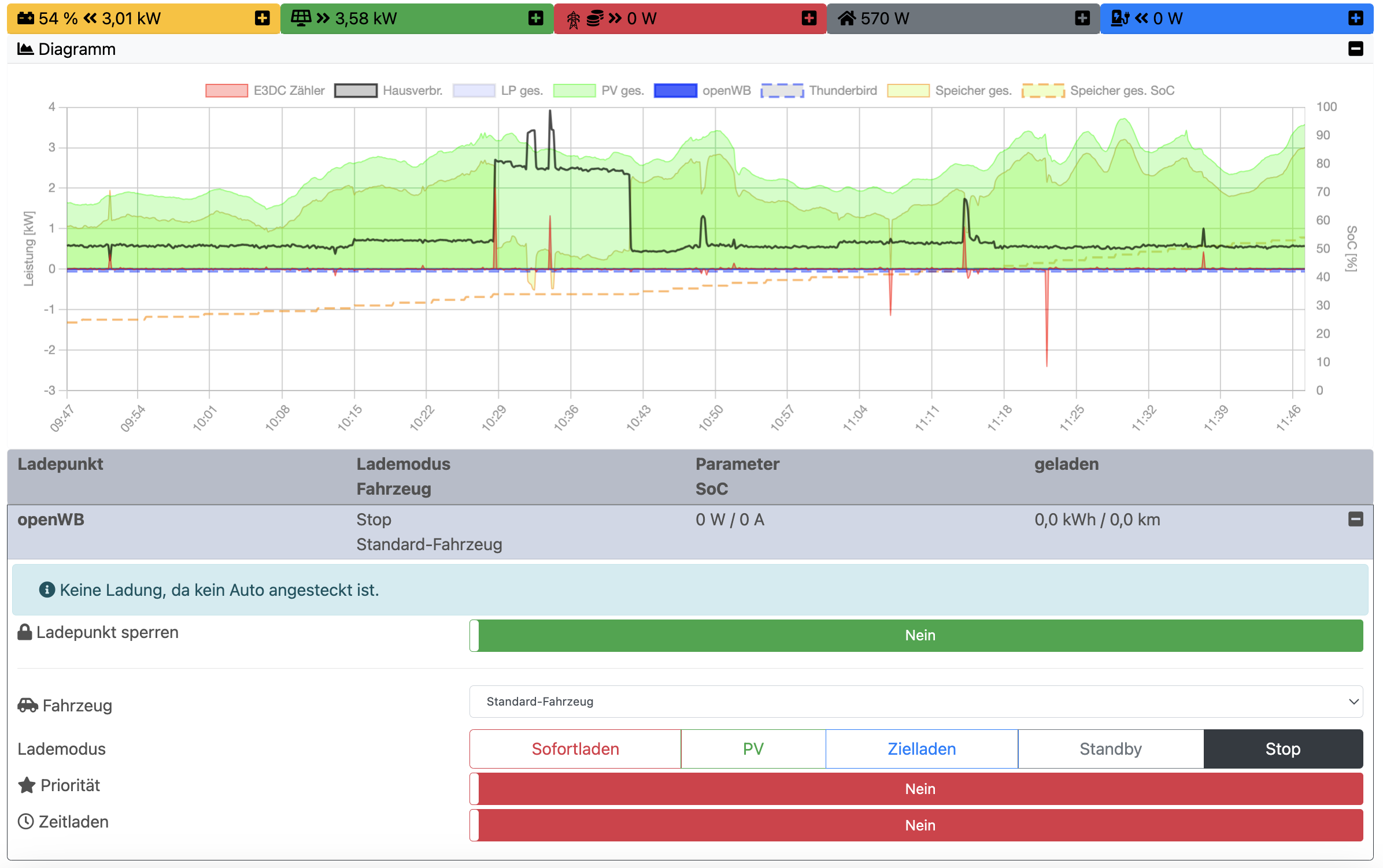Image resolution: width=1383 pixels, height=868 pixels.
Task: Click the house icon in grey card
Action: click(846, 18)
